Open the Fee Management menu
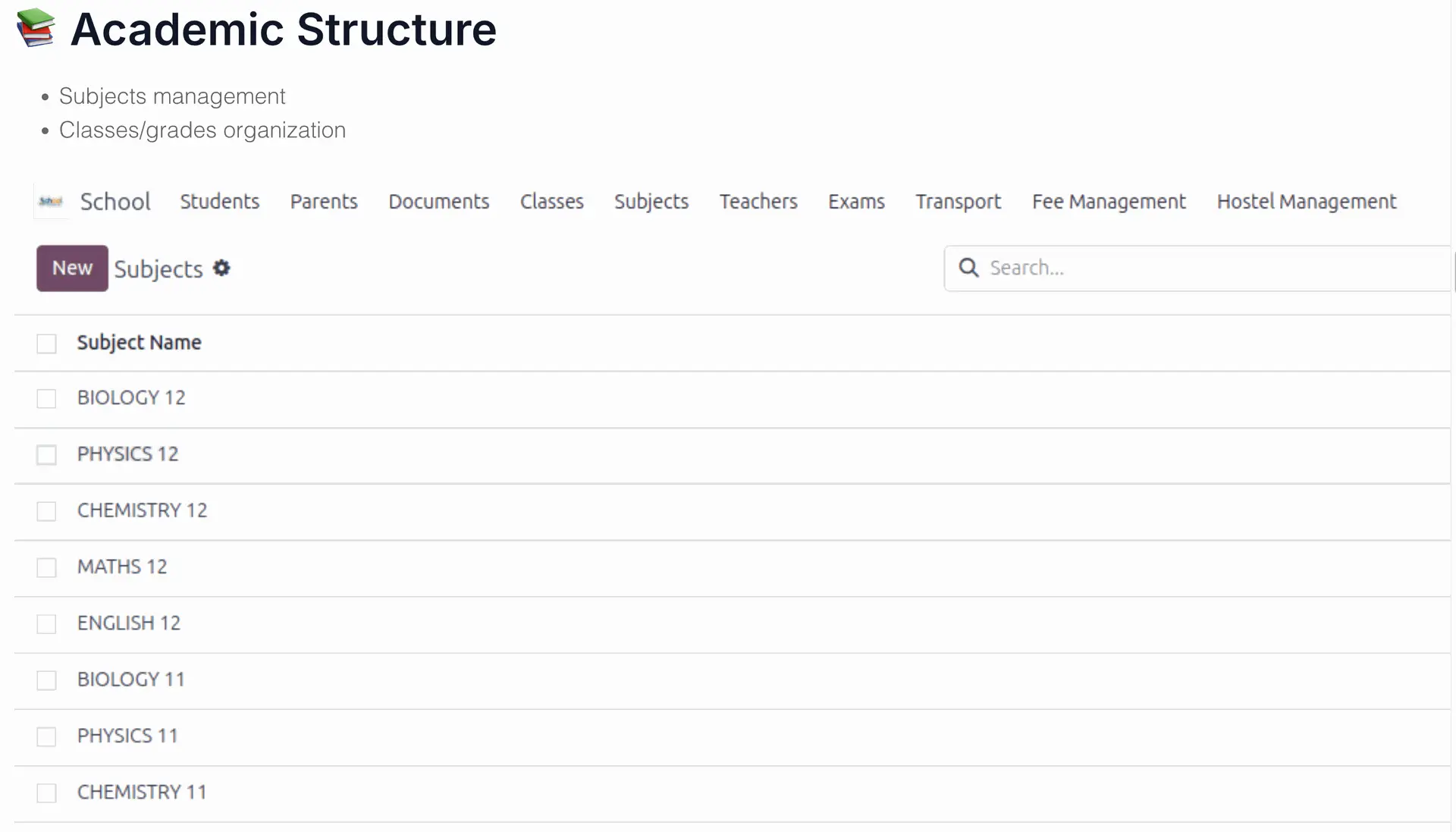The width and height of the screenshot is (1456, 832). (1109, 202)
